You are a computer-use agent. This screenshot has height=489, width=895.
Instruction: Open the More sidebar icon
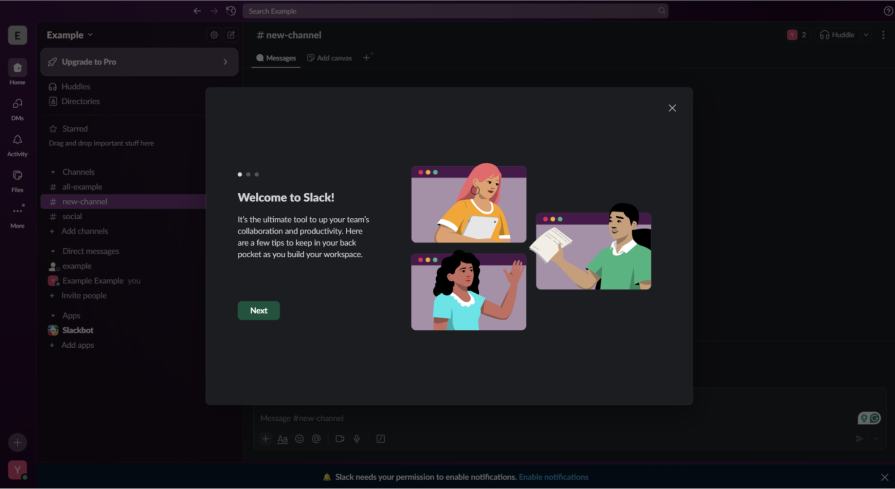[x=17, y=216]
